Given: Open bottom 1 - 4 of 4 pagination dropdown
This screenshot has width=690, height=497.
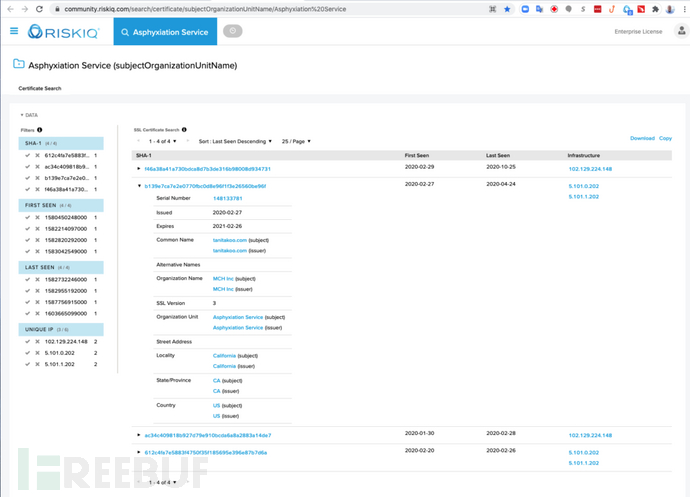Looking at the screenshot, I should [162, 482].
